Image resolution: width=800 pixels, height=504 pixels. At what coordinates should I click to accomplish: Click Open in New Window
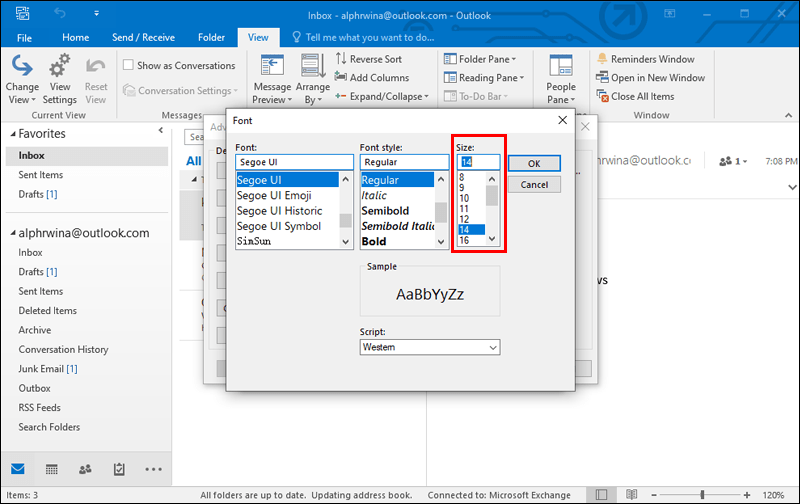(x=651, y=78)
